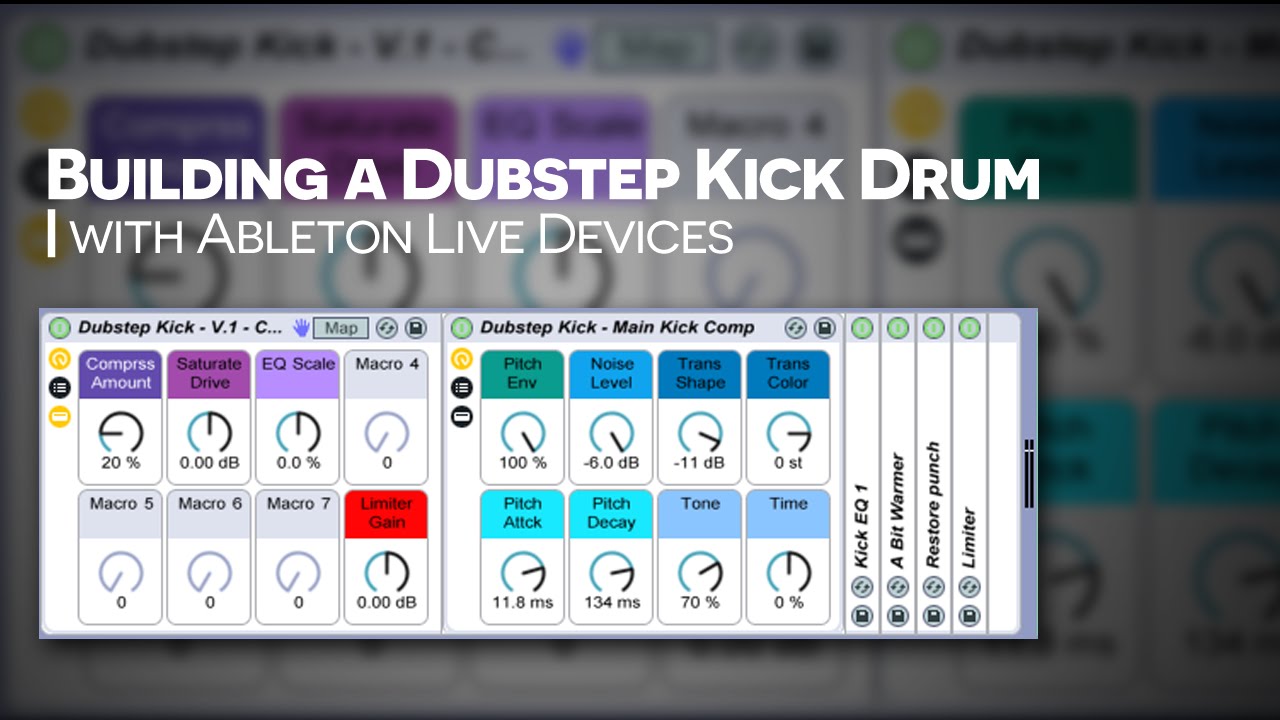Toggle A Bit Warmer device activator

click(x=898, y=327)
